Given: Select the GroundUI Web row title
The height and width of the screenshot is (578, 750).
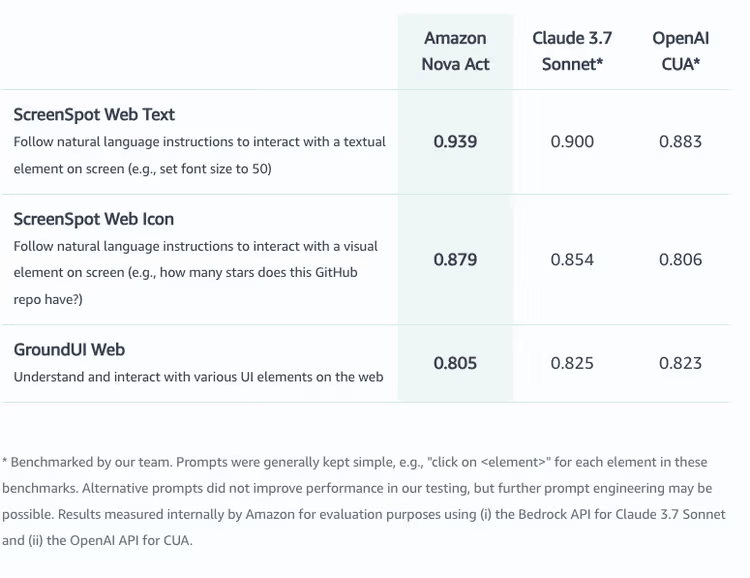Looking at the screenshot, I should pyautogui.click(x=69, y=350).
